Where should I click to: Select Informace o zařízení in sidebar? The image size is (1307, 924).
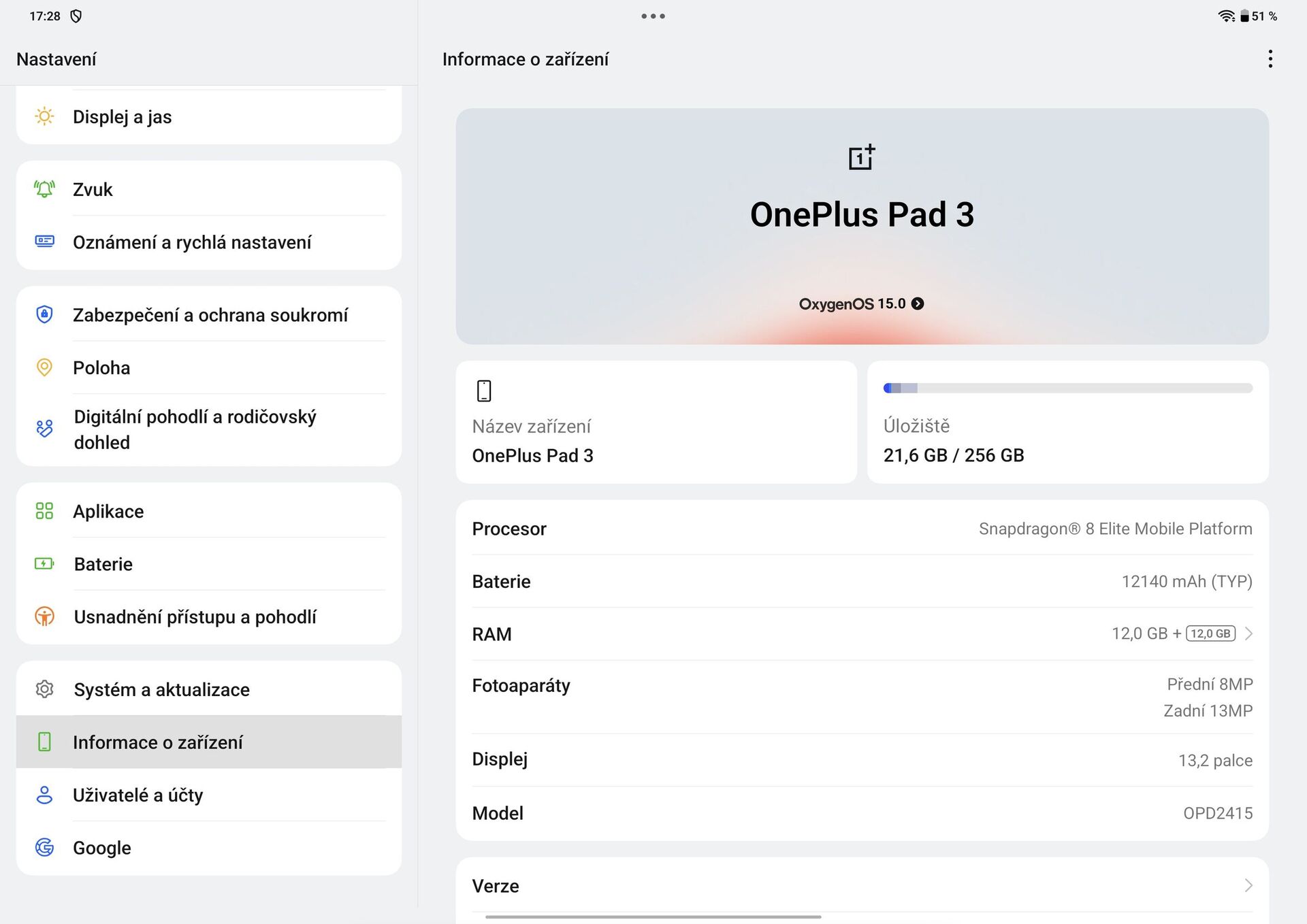158,742
